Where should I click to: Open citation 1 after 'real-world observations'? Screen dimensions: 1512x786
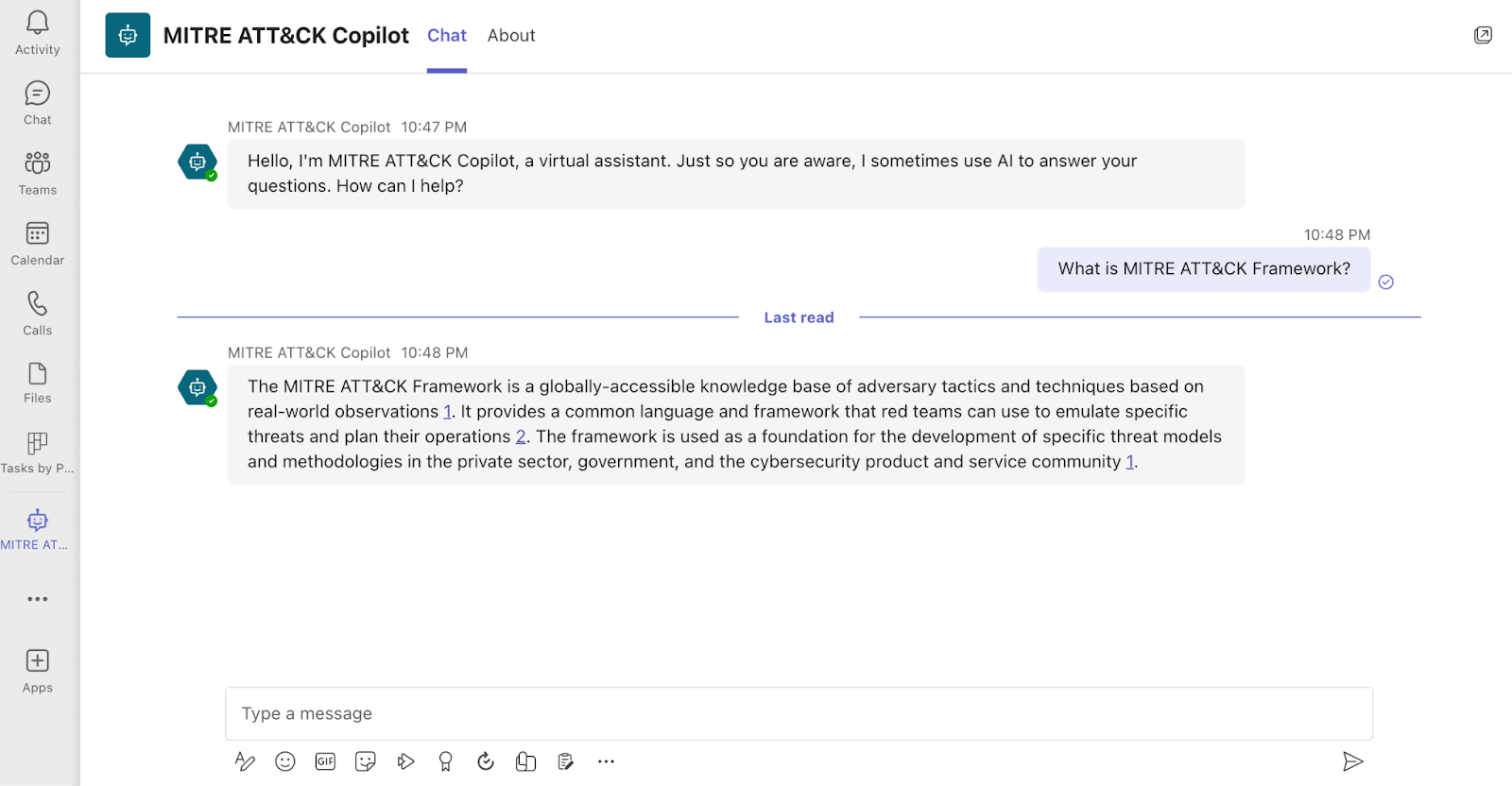pos(447,412)
